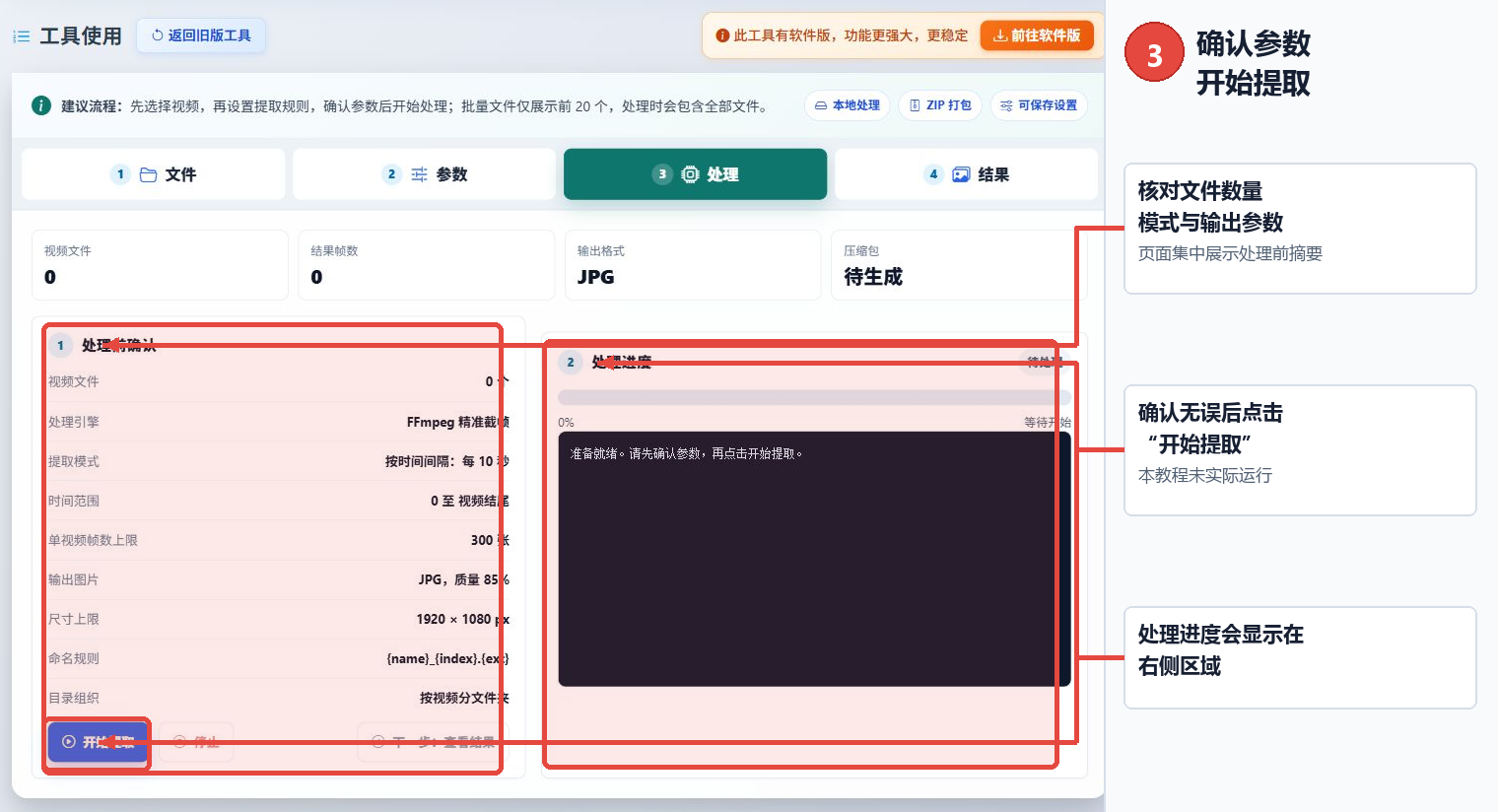Go to step 4 结果 tab
The height and width of the screenshot is (812, 1498).
[967, 174]
